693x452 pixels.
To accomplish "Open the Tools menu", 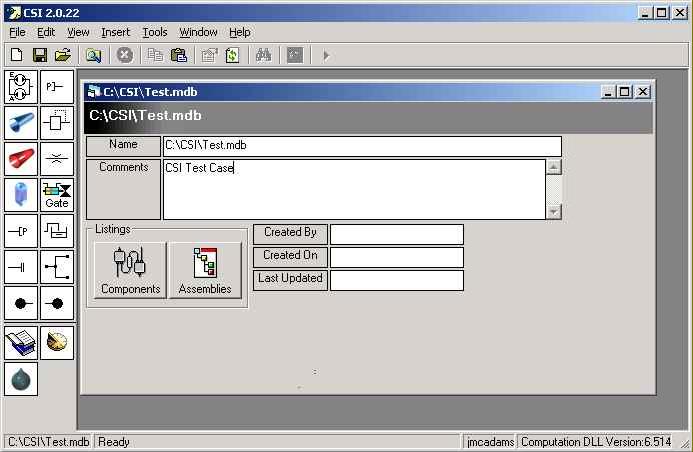I will (x=155, y=32).
